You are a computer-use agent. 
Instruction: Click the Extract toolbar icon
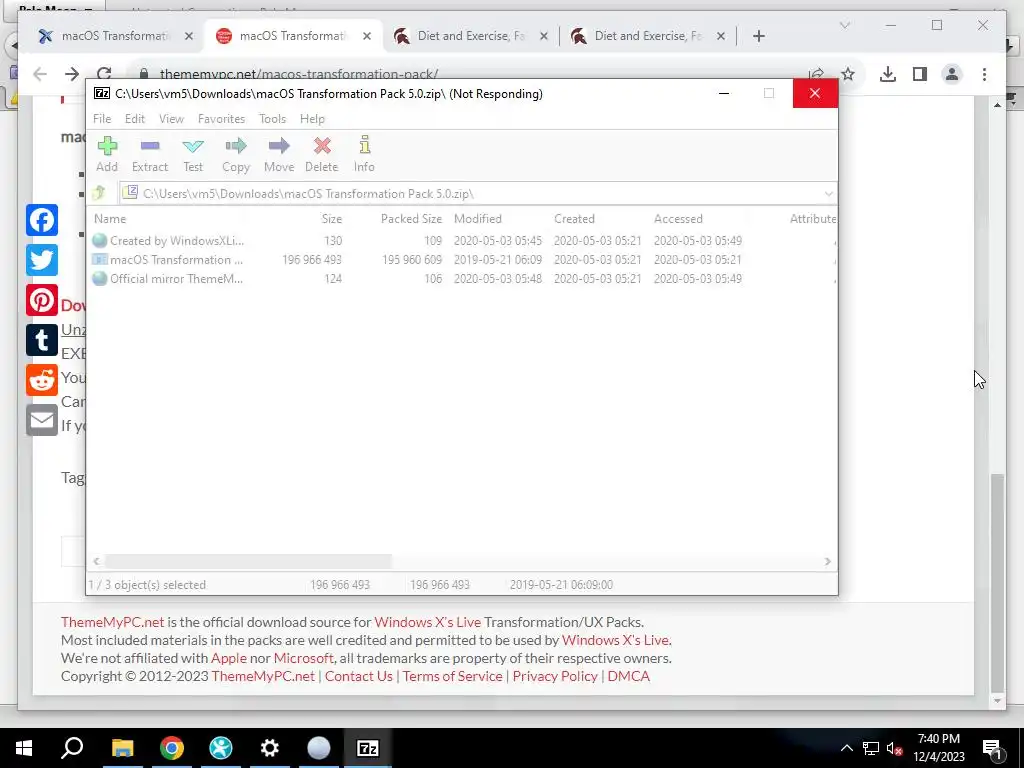point(150,154)
